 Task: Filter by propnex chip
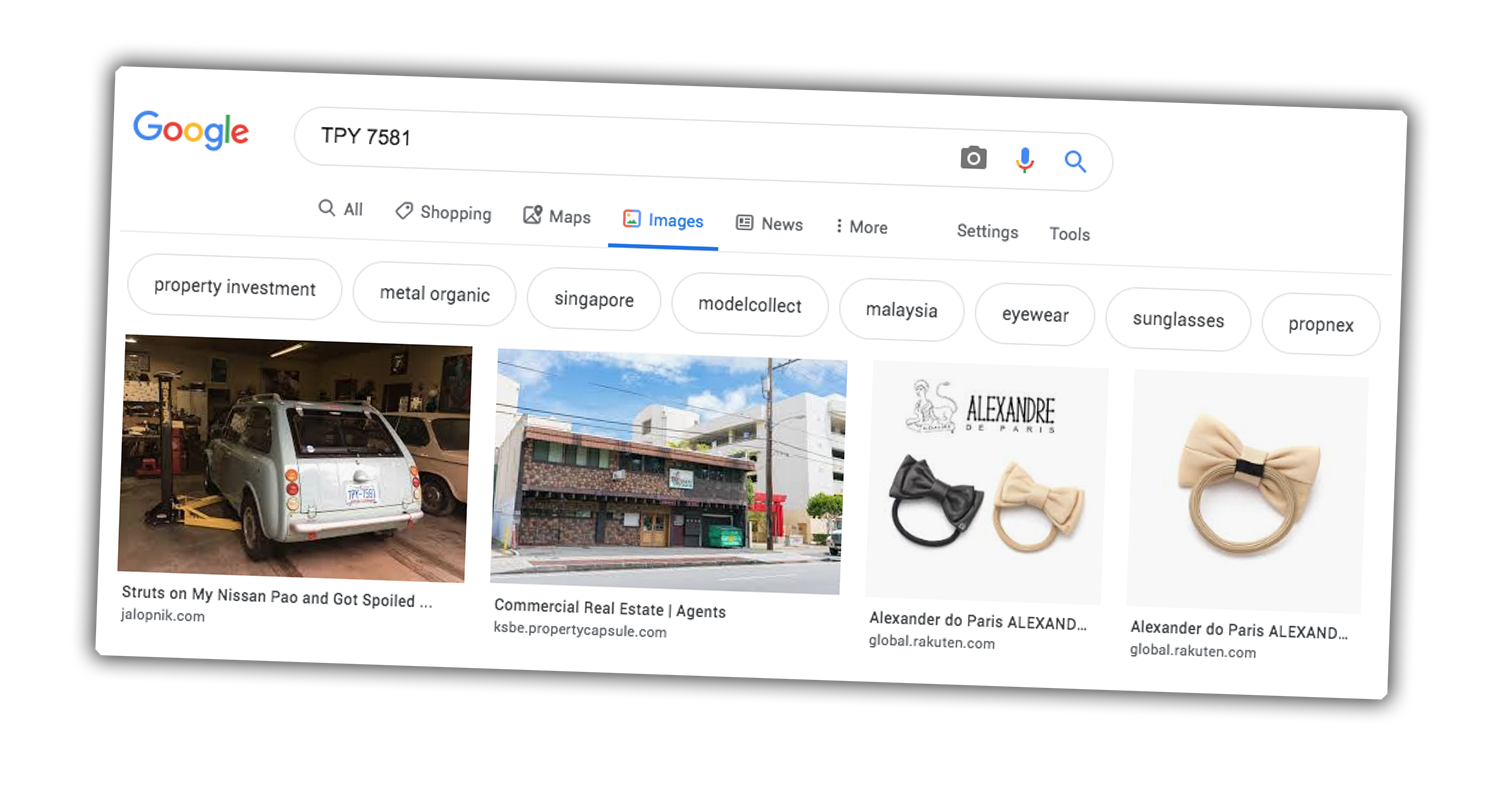coord(1321,325)
